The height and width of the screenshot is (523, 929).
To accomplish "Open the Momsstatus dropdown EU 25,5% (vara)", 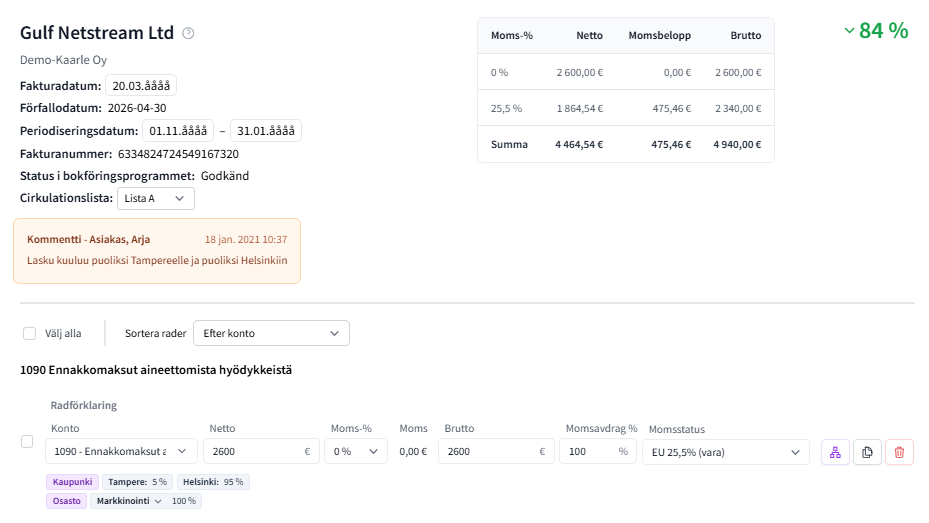I will (x=725, y=452).
